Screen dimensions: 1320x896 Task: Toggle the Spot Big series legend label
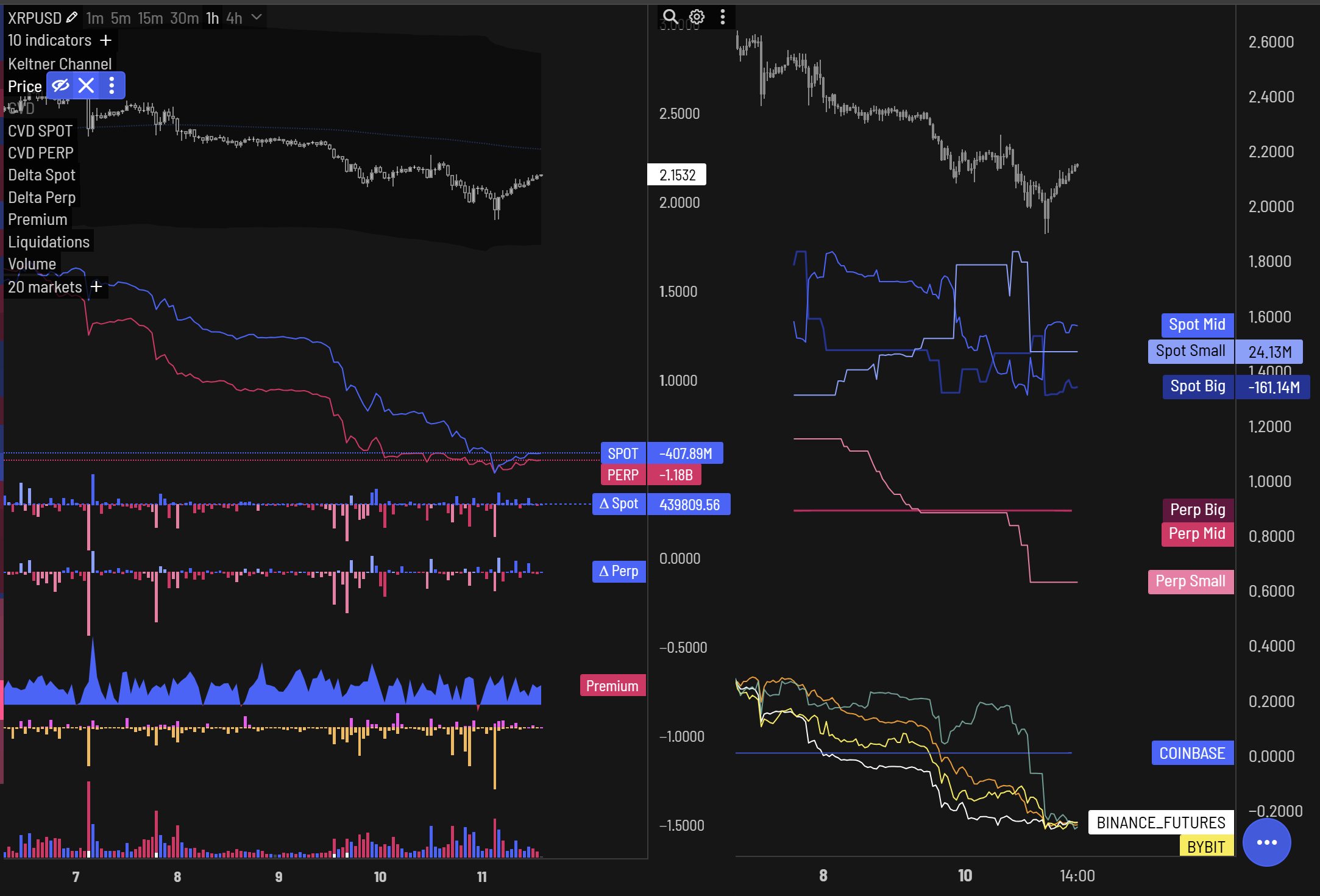pos(1197,386)
